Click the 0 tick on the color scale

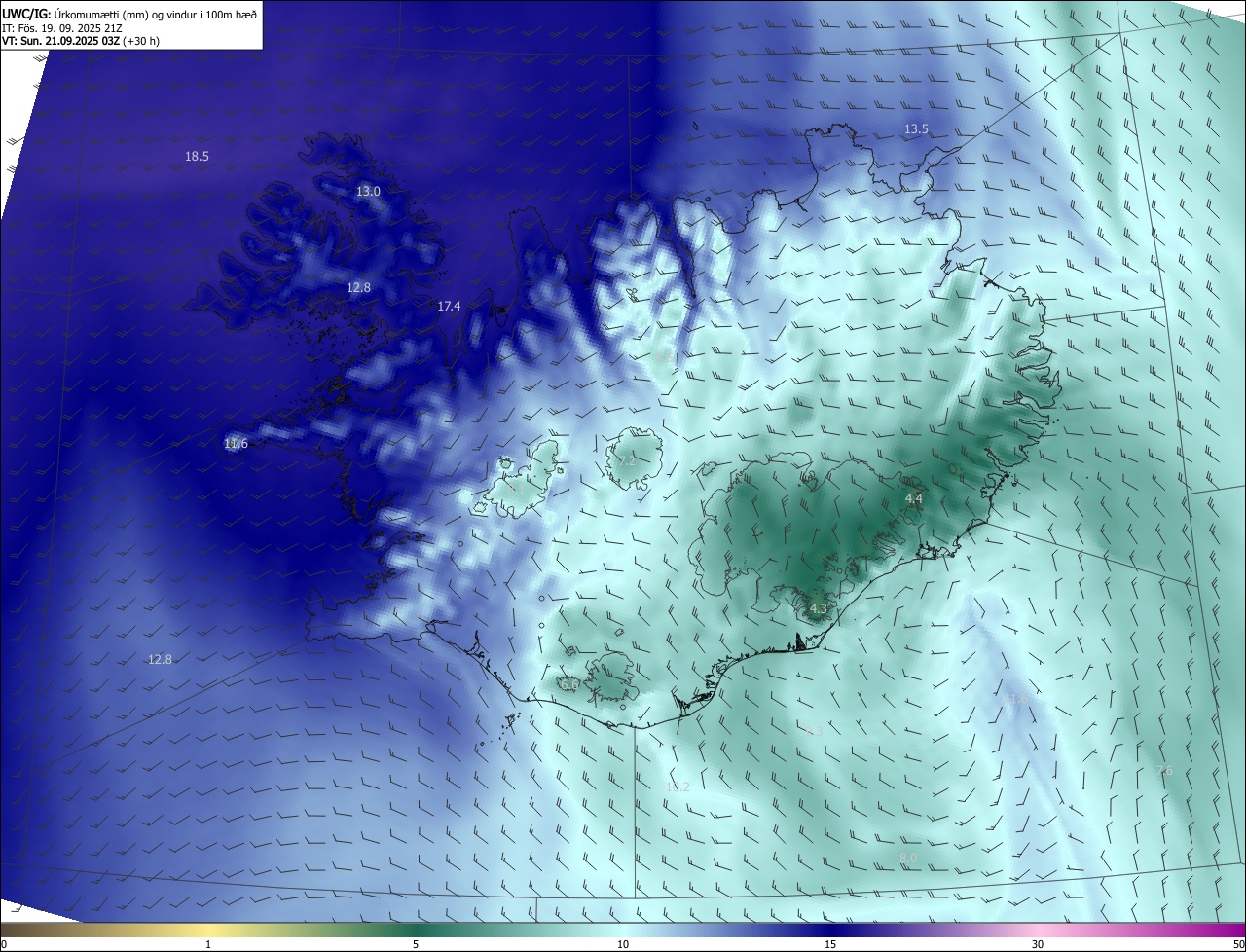3,944
